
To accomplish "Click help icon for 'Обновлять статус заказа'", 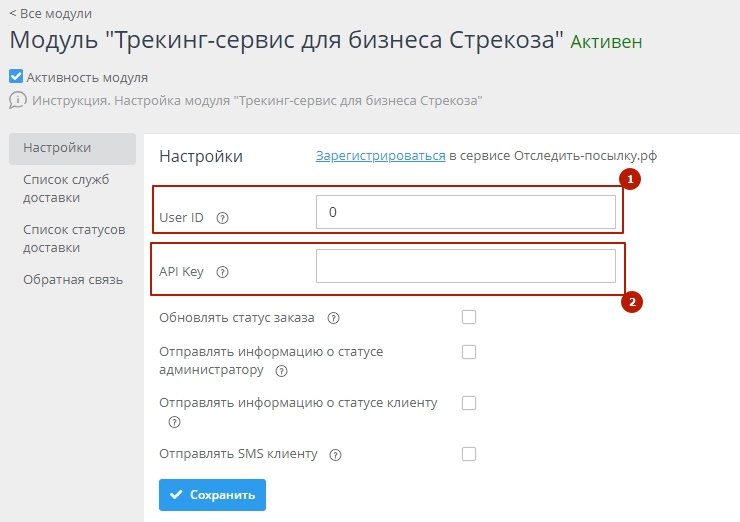I will (x=333, y=319).
